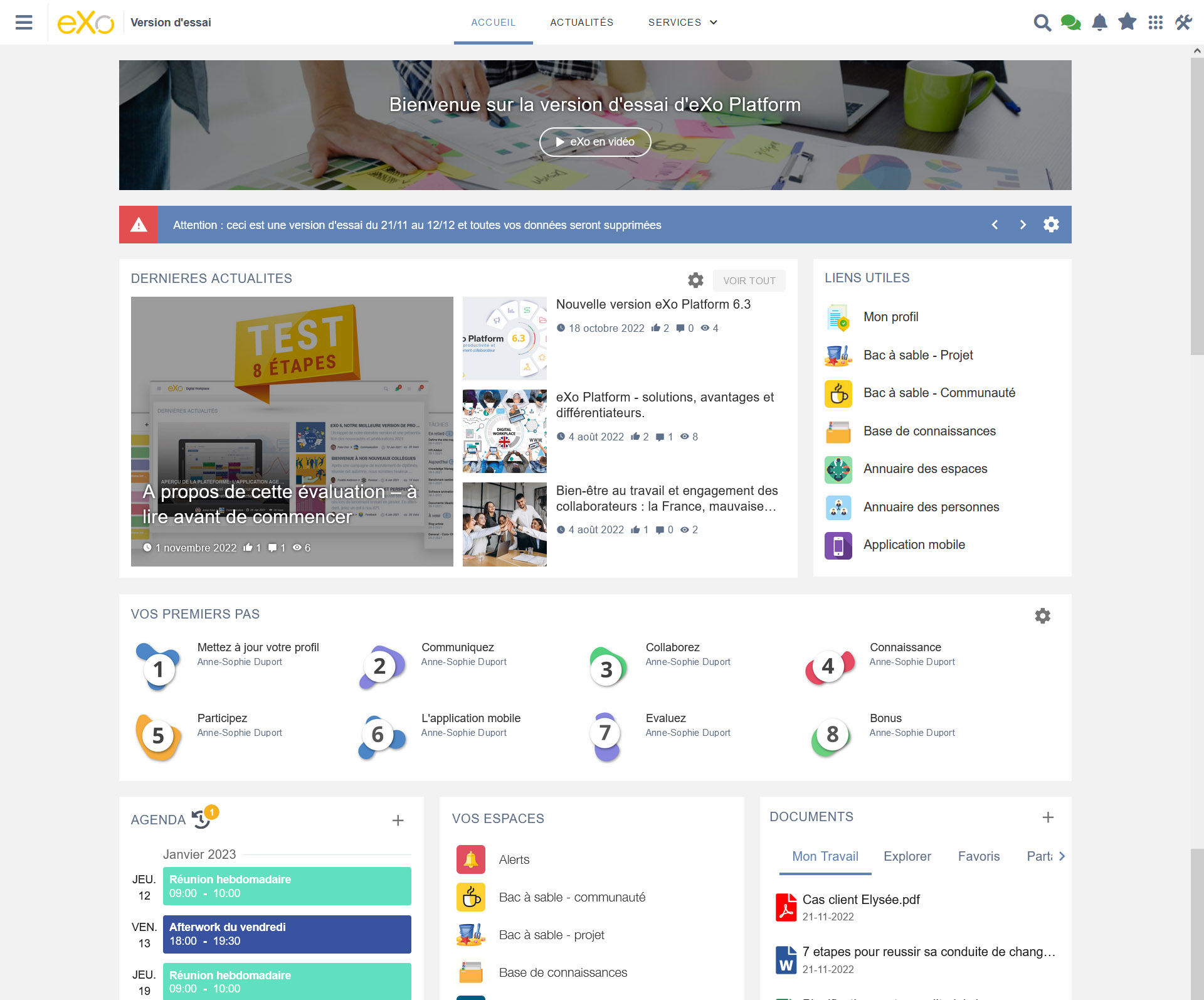The width and height of the screenshot is (1204, 1000).
Task: Show previous alert message
Action: pyautogui.click(x=995, y=225)
